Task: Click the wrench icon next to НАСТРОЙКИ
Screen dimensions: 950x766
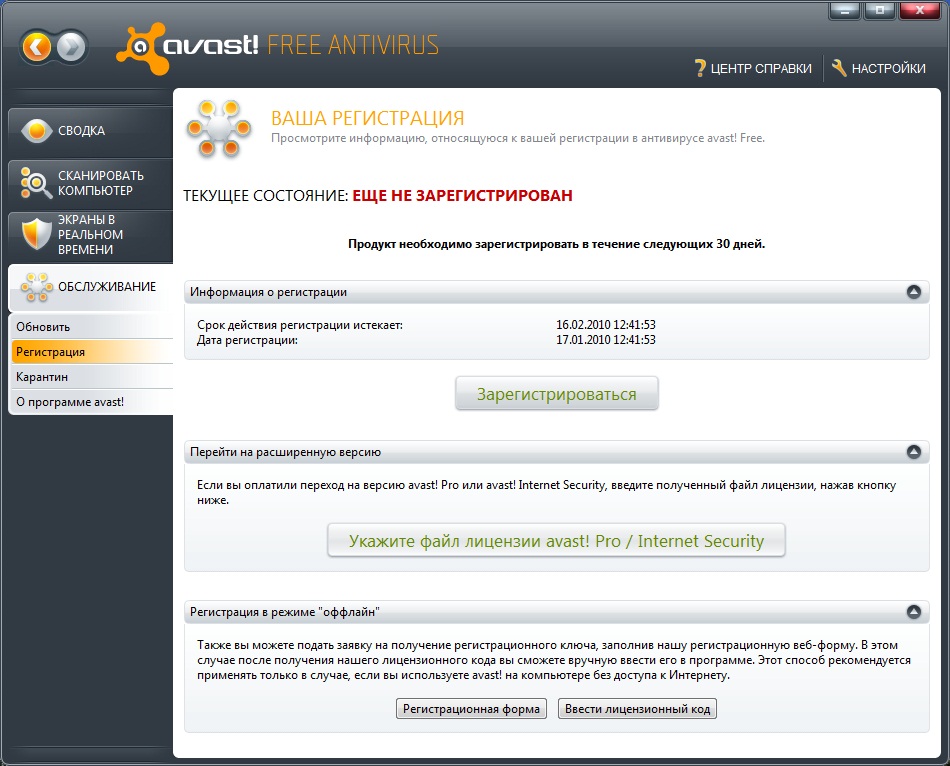Action: pyautogui.click(x=839, y=68)
